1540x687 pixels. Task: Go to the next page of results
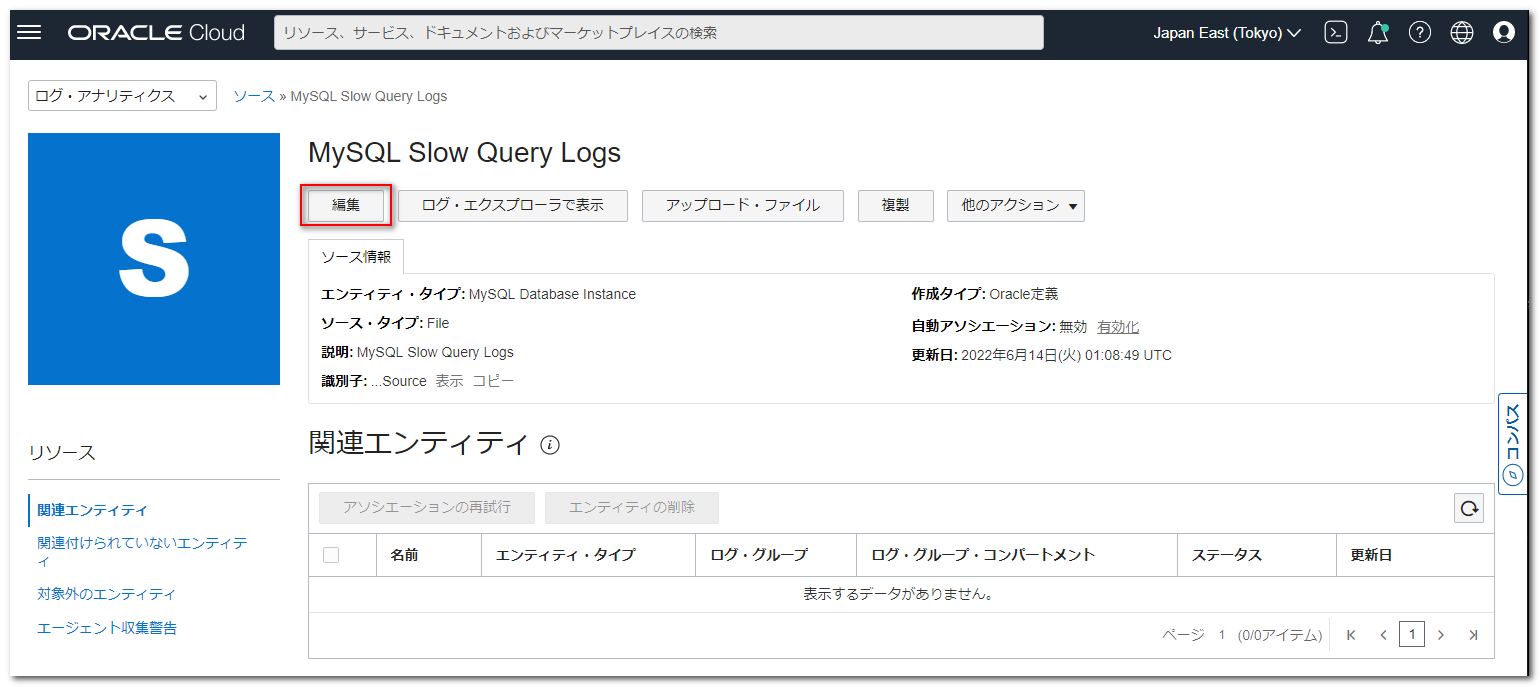point(1441,635)
